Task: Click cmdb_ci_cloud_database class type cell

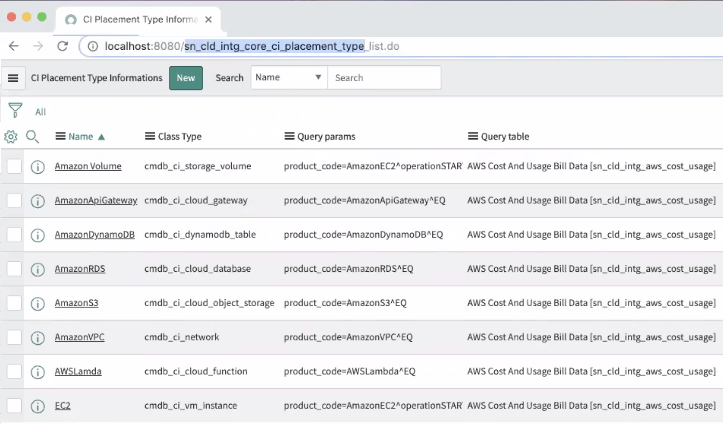Action: click(197, 268)
